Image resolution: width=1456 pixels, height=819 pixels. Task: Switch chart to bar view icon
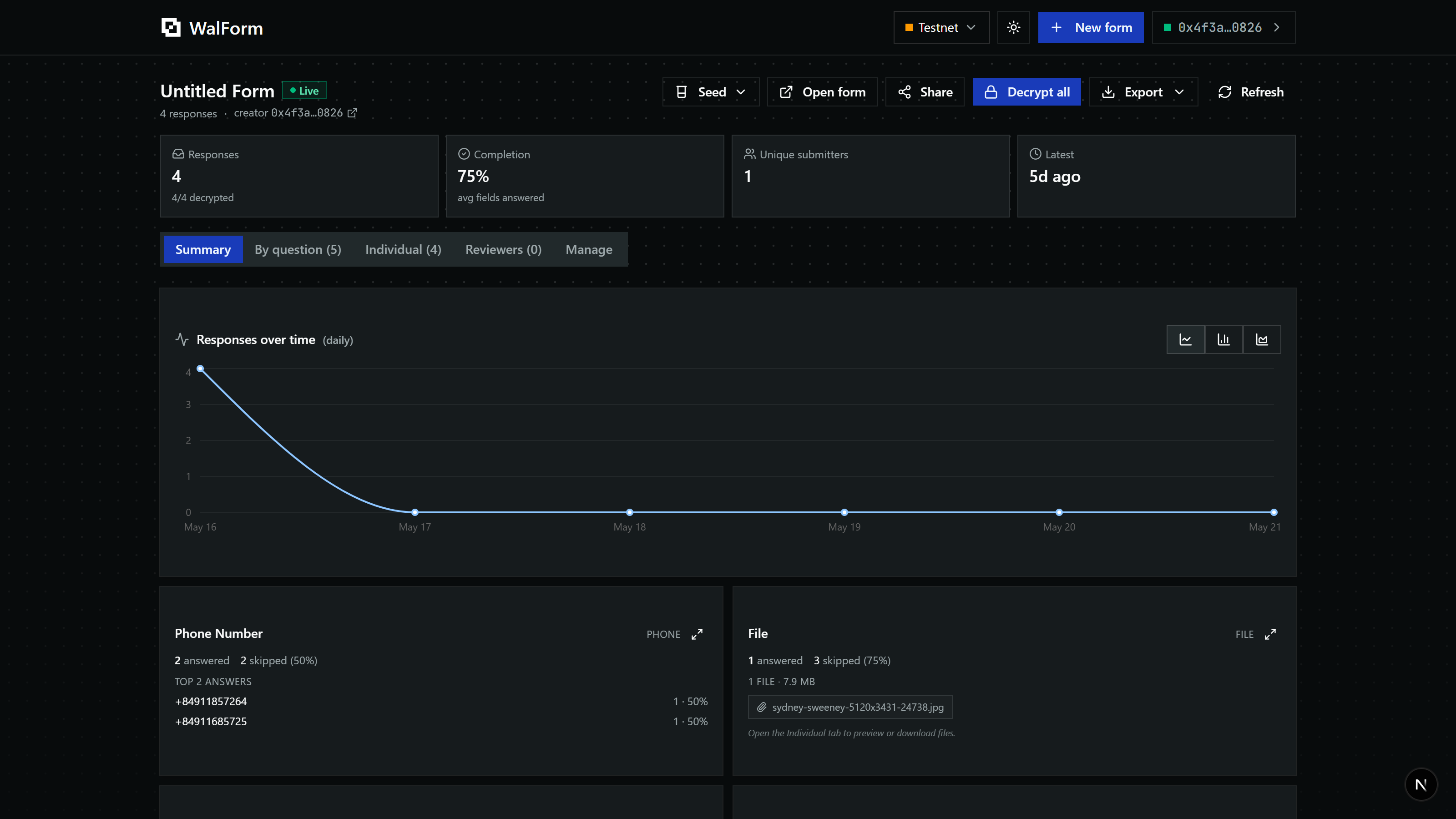pyautogui.click(x=1223, y=340)
